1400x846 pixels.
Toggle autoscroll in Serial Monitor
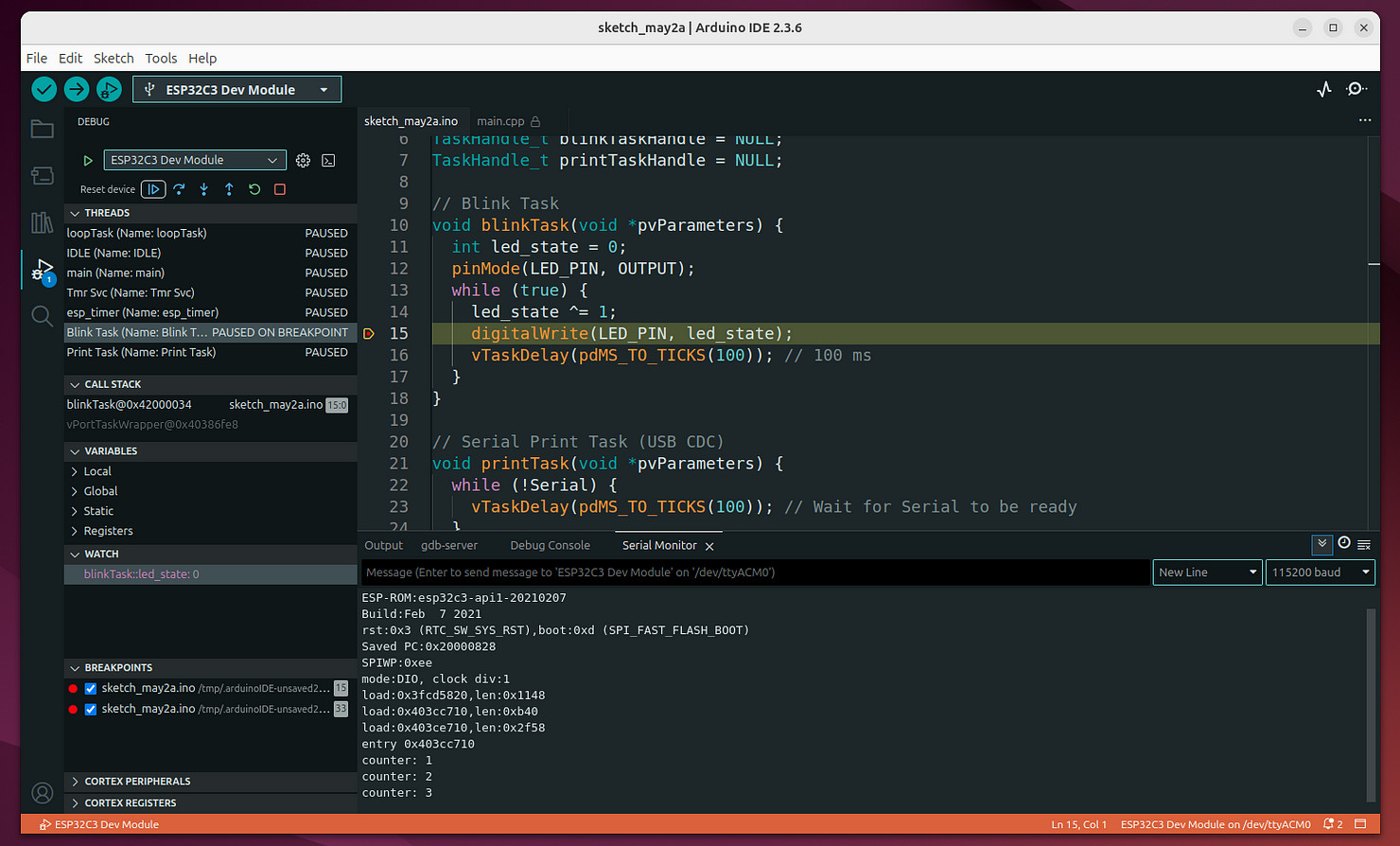coord(1322,544)
